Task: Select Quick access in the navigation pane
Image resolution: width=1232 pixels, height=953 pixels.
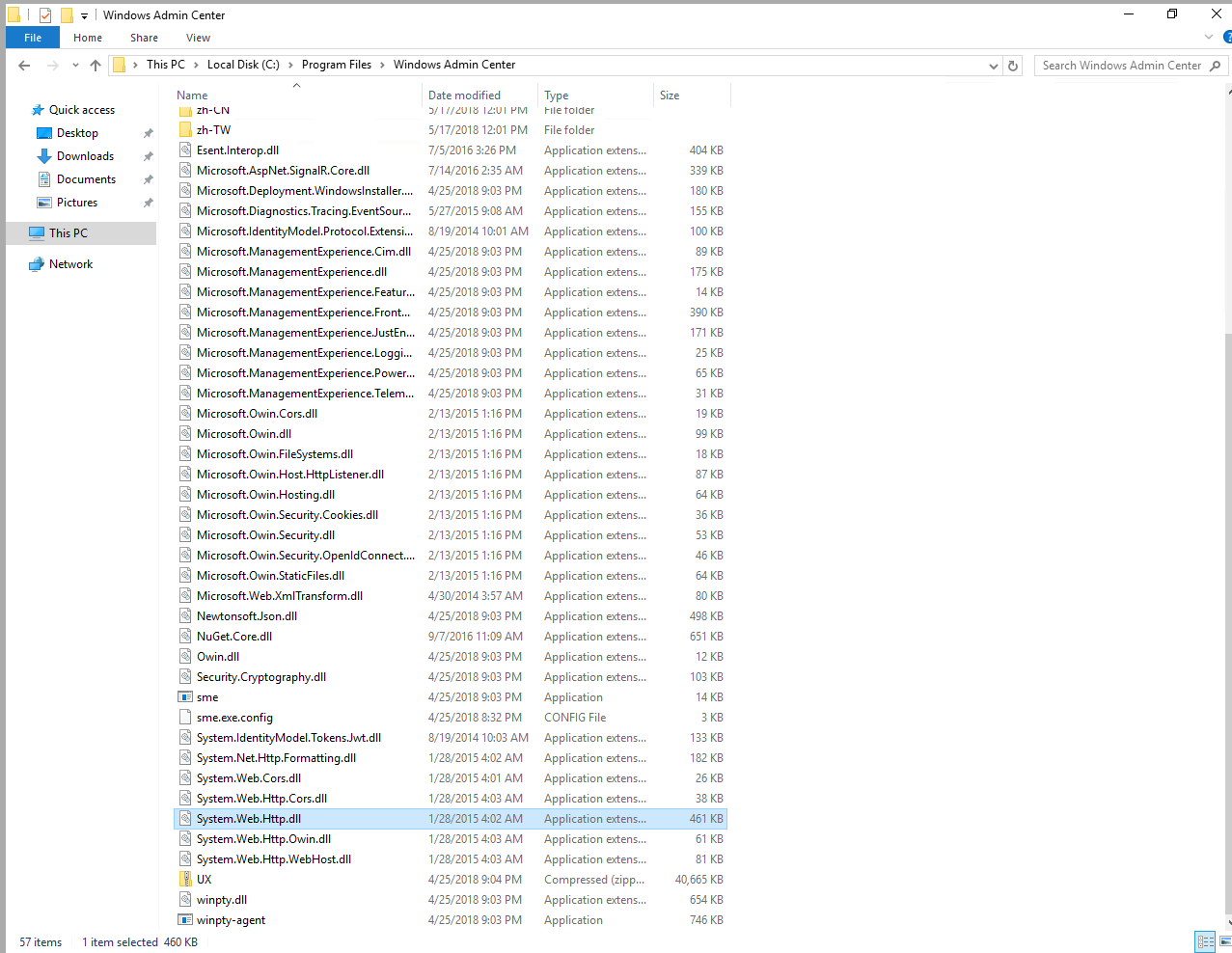Action: coord(82,110)
